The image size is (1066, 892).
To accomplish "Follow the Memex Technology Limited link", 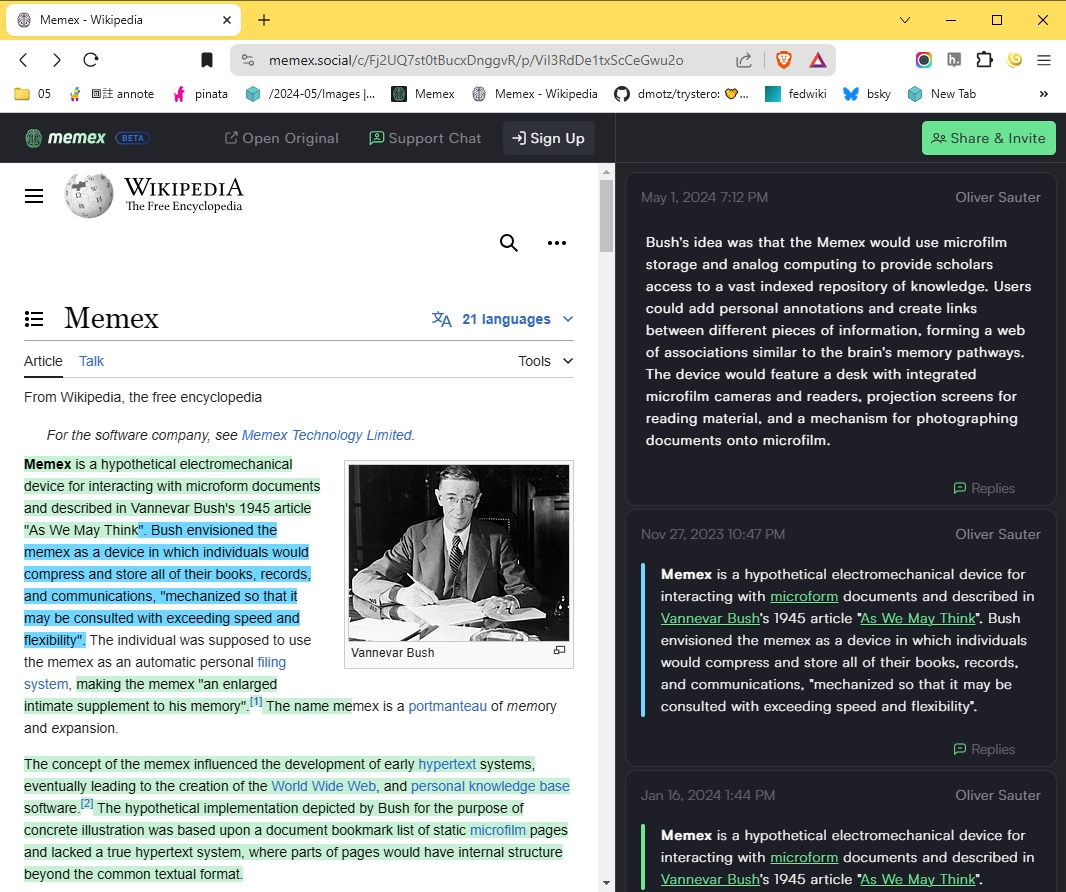I will click(327, 435).
